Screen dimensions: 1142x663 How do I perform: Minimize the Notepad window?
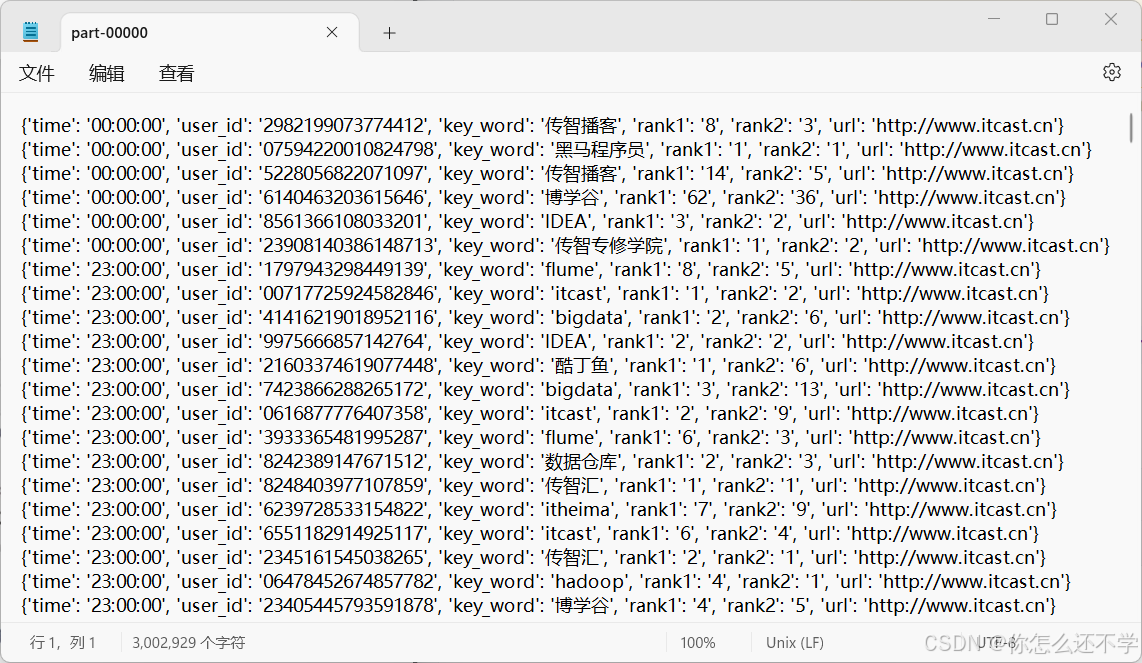pos(993,19)
